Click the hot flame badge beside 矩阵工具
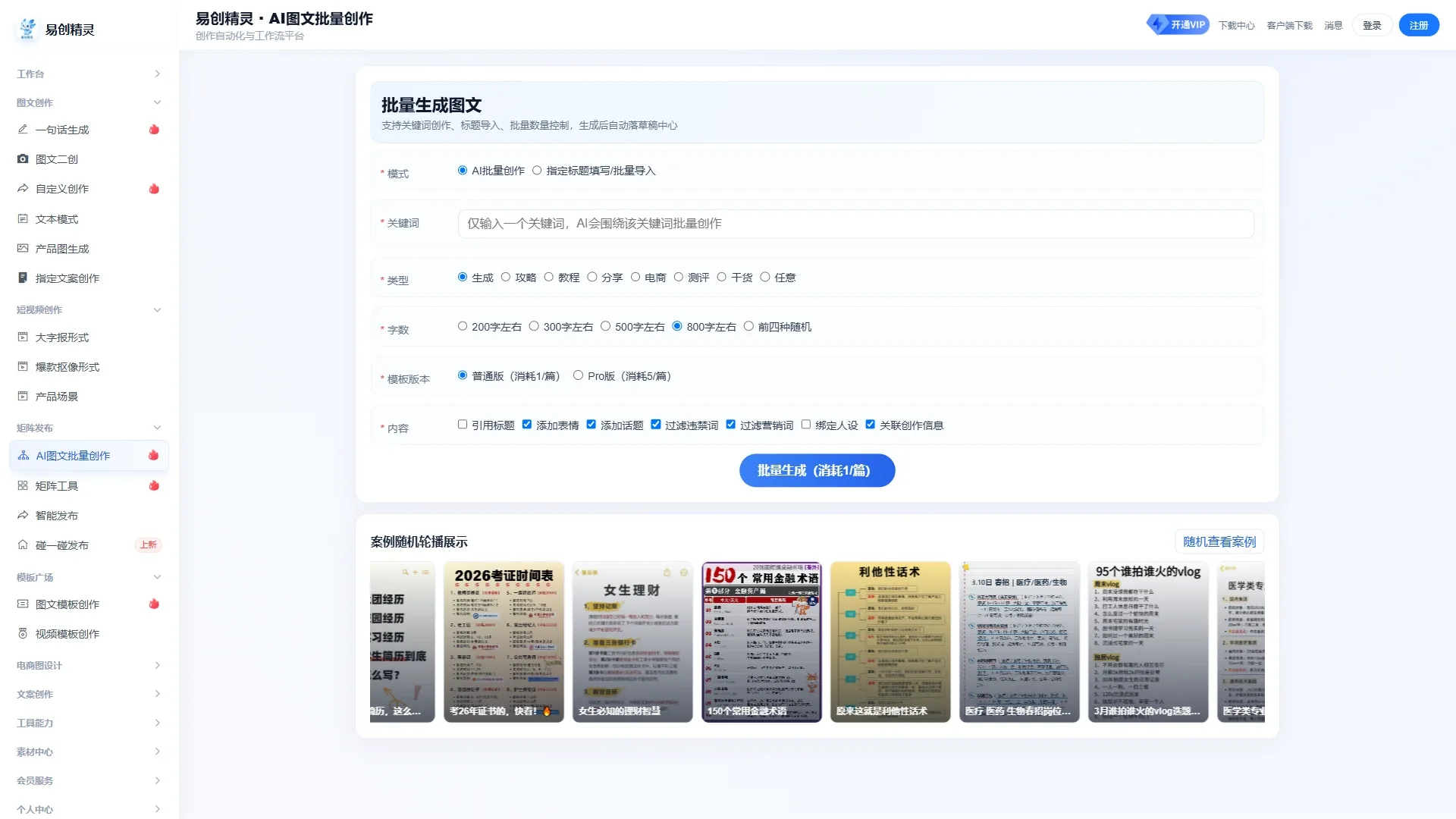Screen dimensions: 1456x819 (x=154, y=485)
